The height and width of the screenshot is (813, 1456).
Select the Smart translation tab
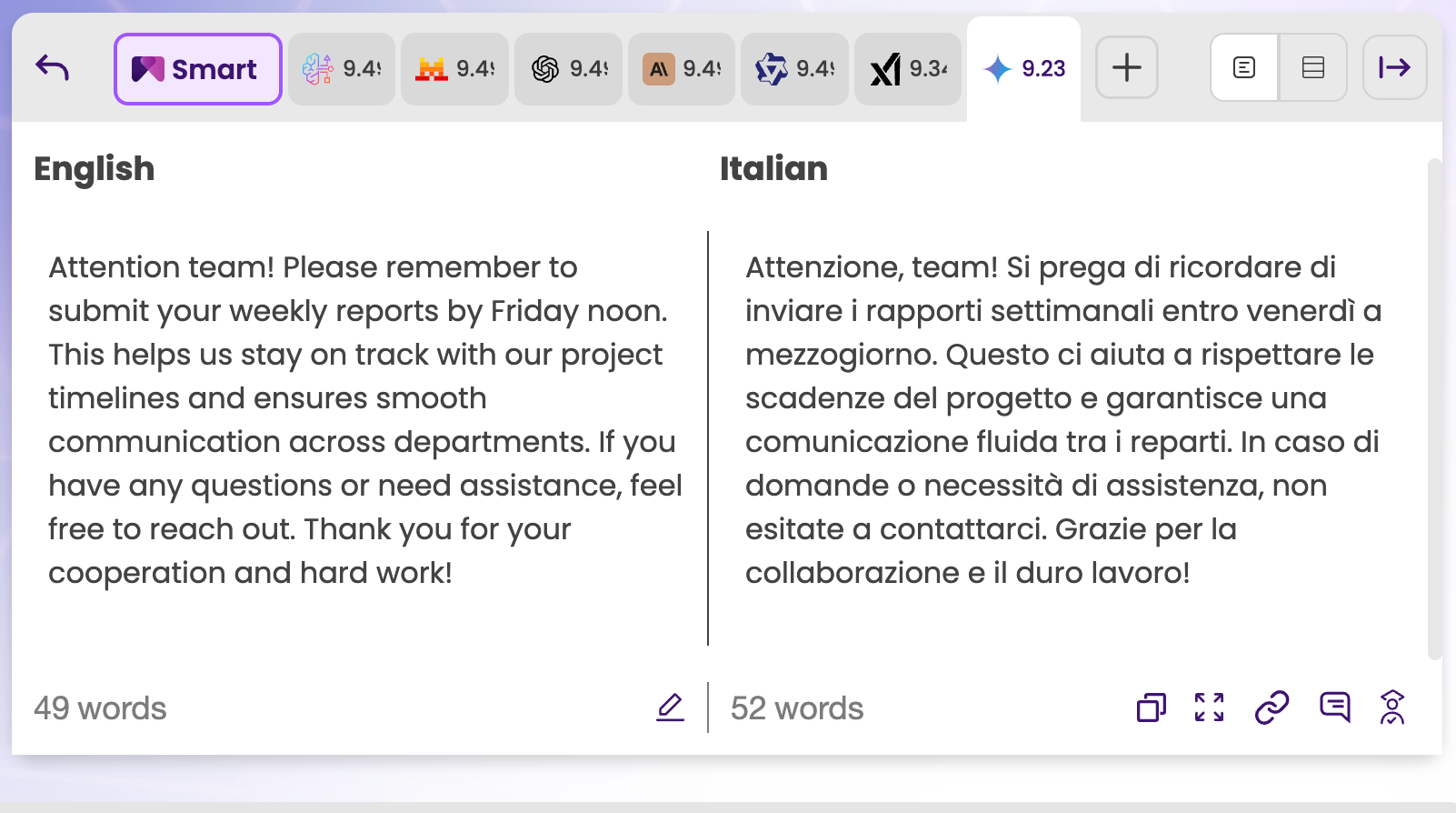click(197, 69)
